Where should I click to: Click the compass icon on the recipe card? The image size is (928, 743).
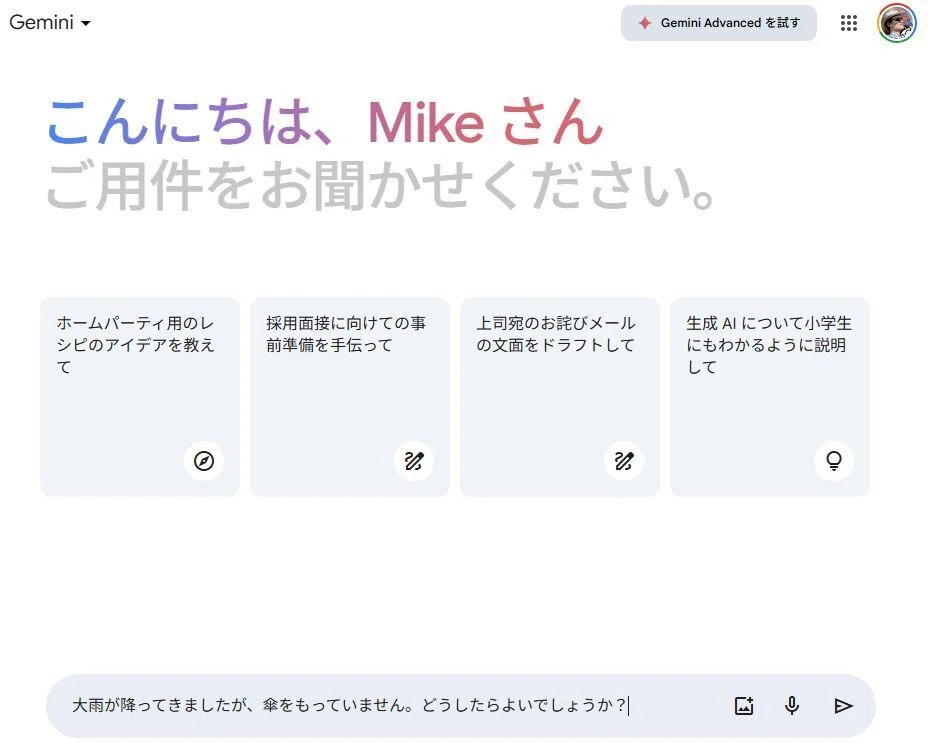204,461
